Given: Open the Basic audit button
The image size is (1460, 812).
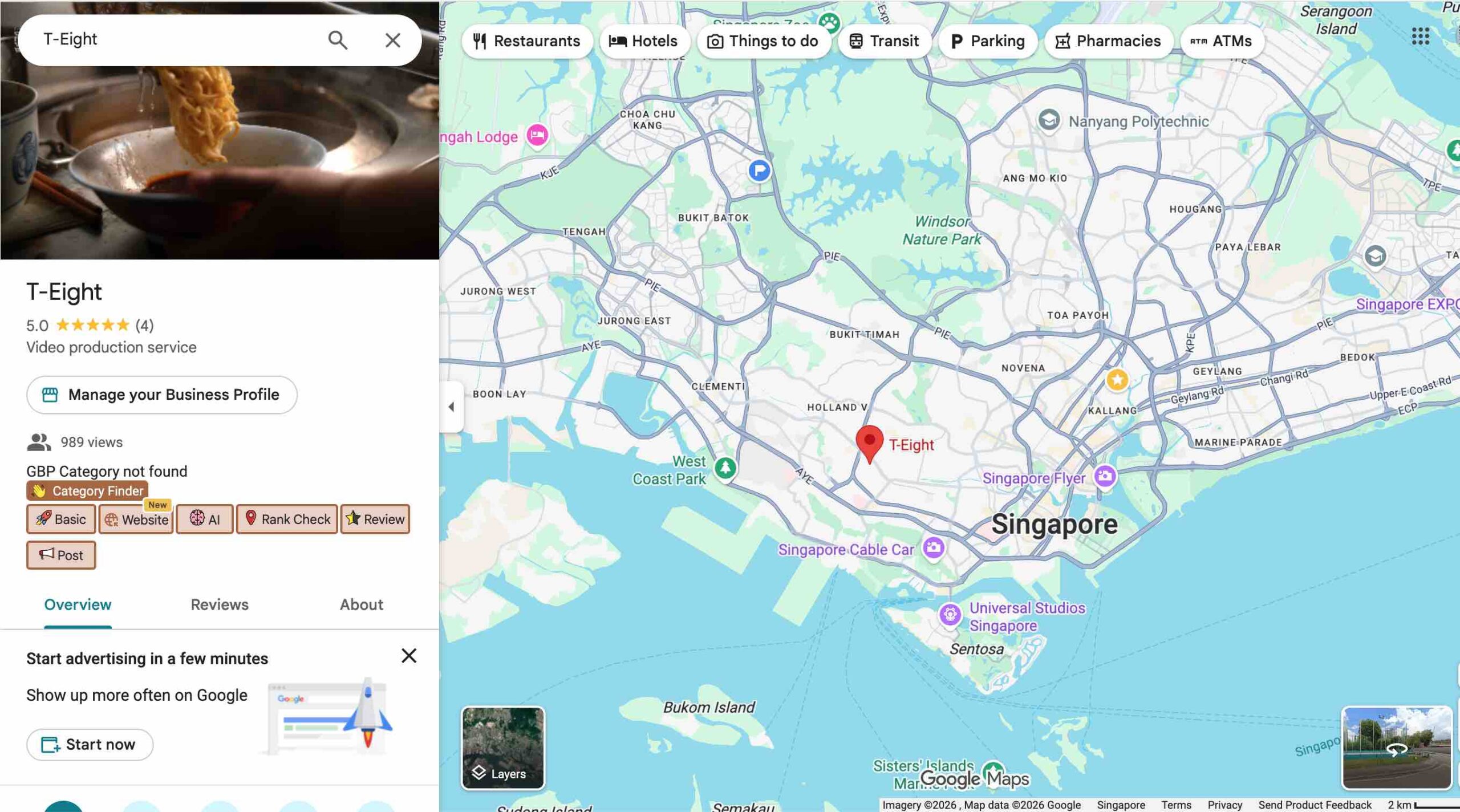Looking at the screenshot, I should pos(61,519).
